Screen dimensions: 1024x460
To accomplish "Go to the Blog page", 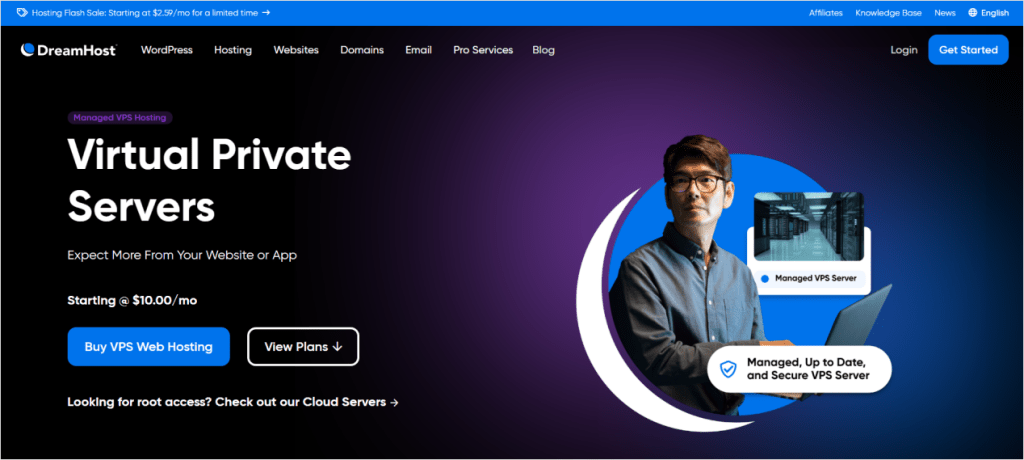I will coord(543,50).
